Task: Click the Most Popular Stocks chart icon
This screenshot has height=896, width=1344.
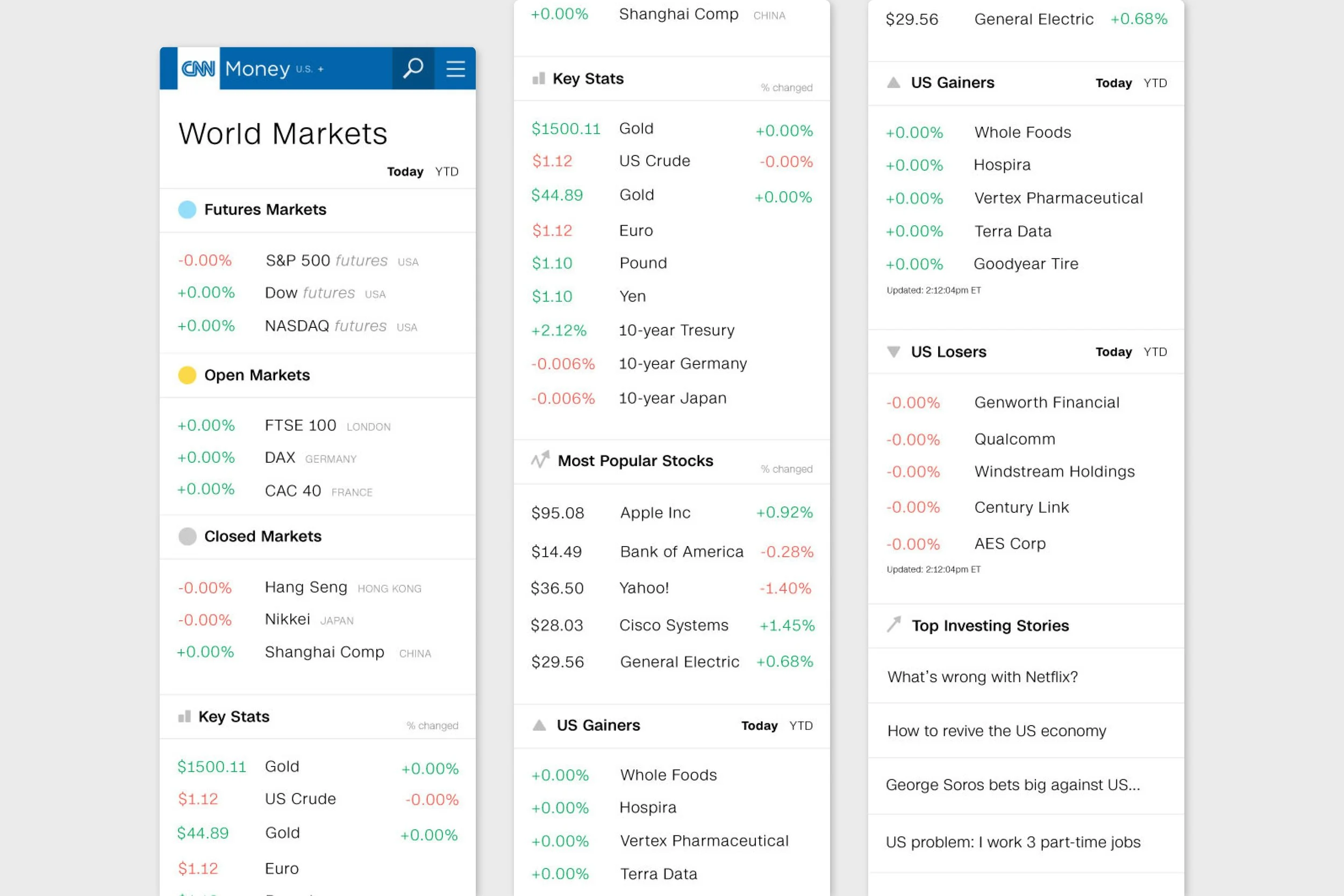Action: point(540,460)
